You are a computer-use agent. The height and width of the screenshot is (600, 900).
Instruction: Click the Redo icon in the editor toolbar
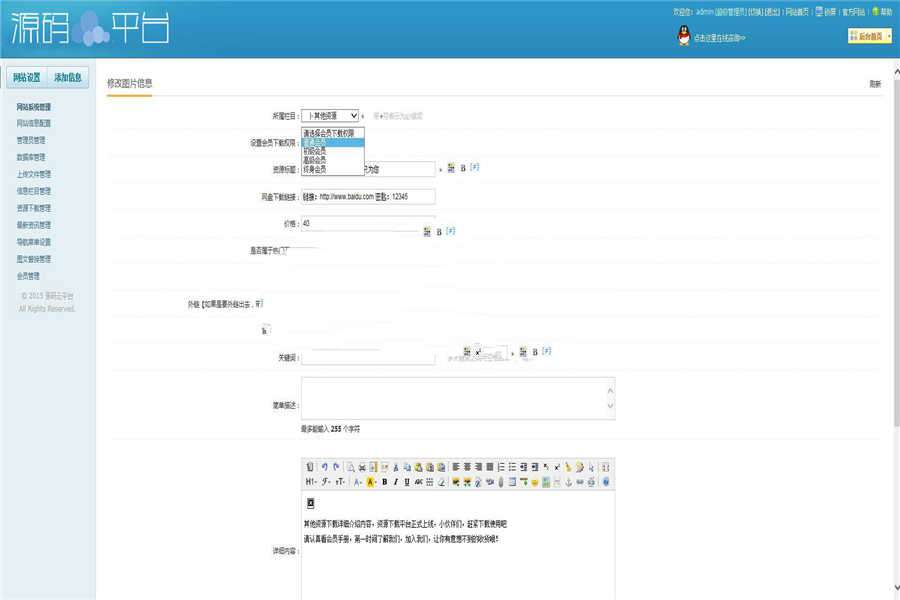pyautogui.click(x=336, y=467)
